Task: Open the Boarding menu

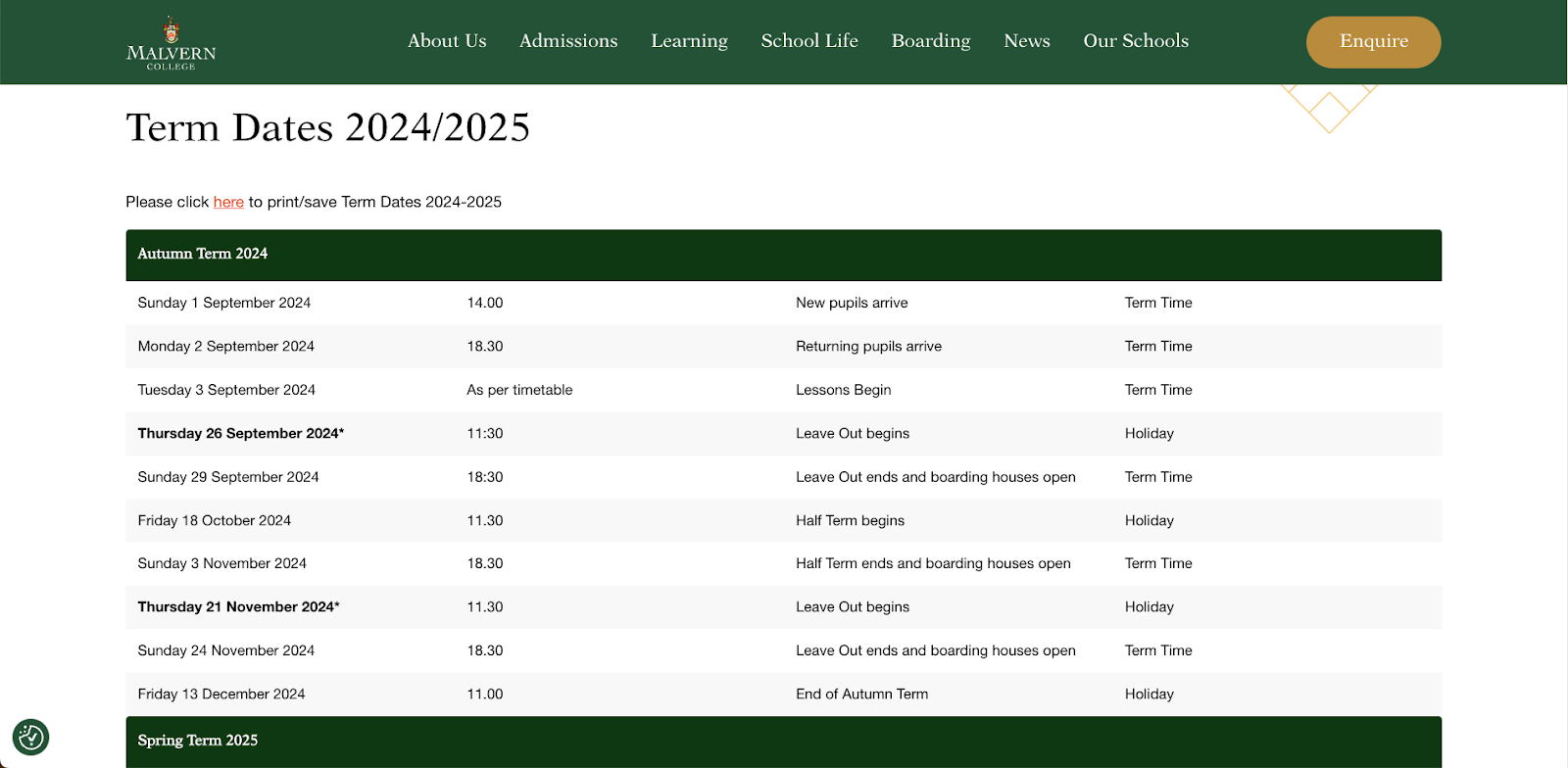Action: [x=931, y=41]
